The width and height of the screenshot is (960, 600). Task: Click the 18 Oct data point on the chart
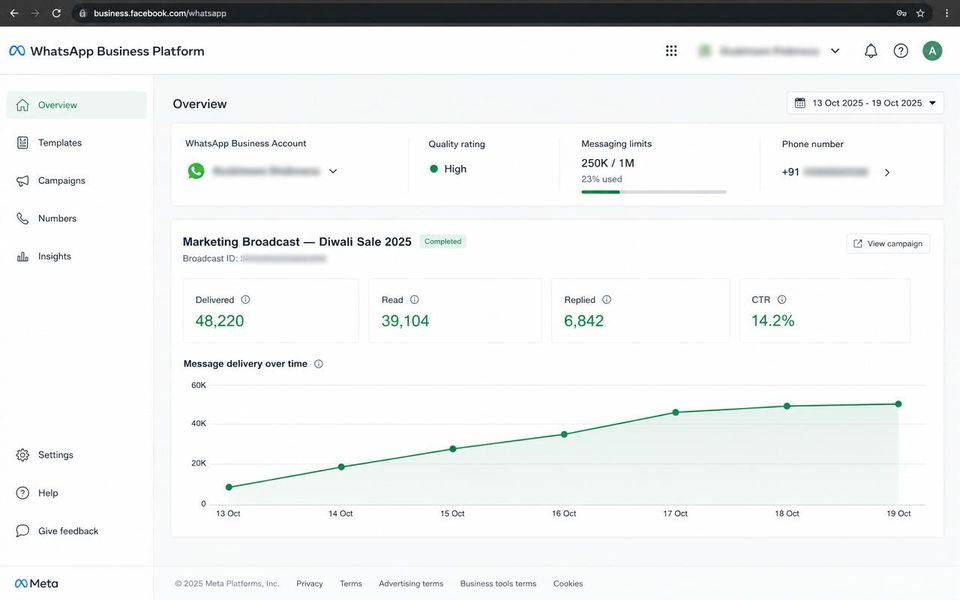pyautogui.click(x=787, y=406)
